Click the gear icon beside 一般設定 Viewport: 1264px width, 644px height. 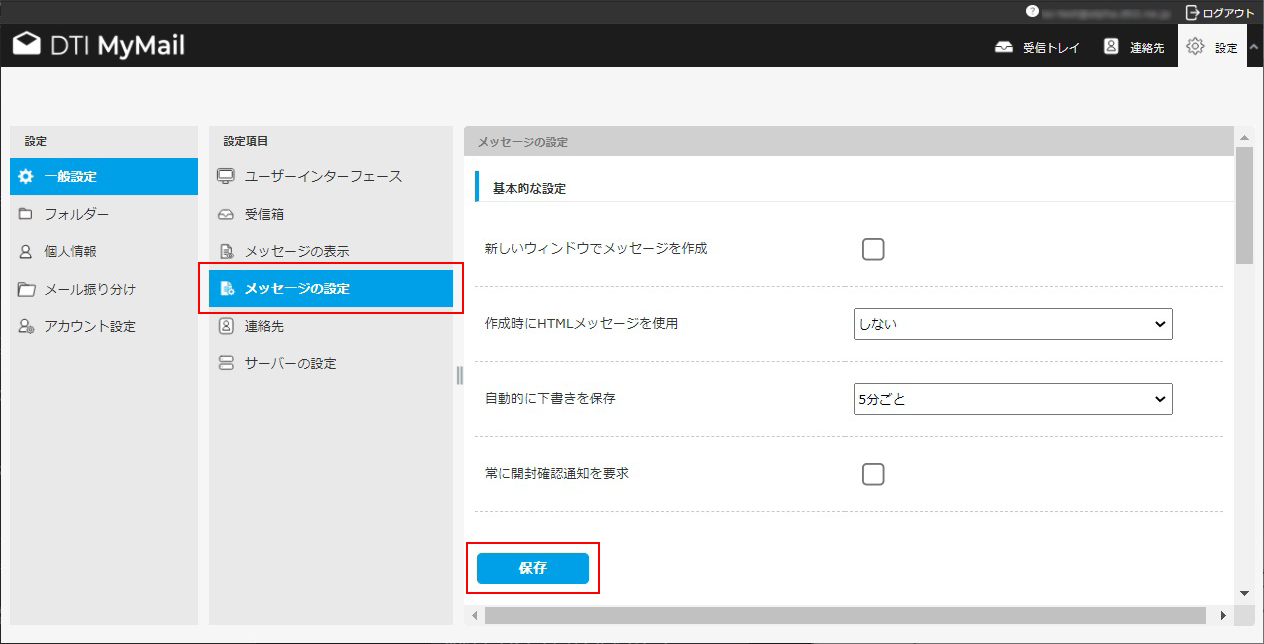click(27, 176)
